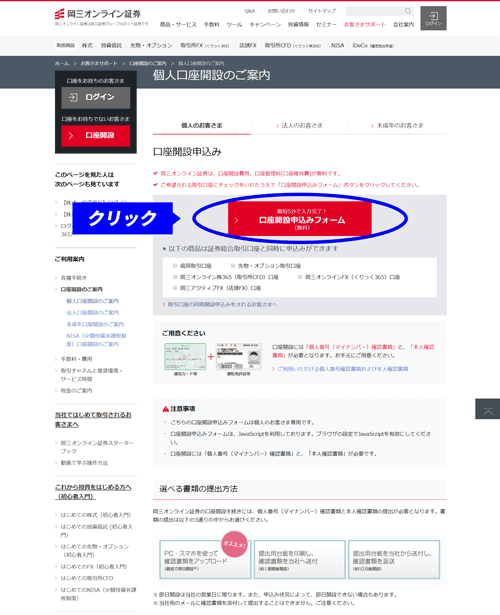500x615 pixels.
Task: Select 株式 in the product bar
Action: pos(87,45)
